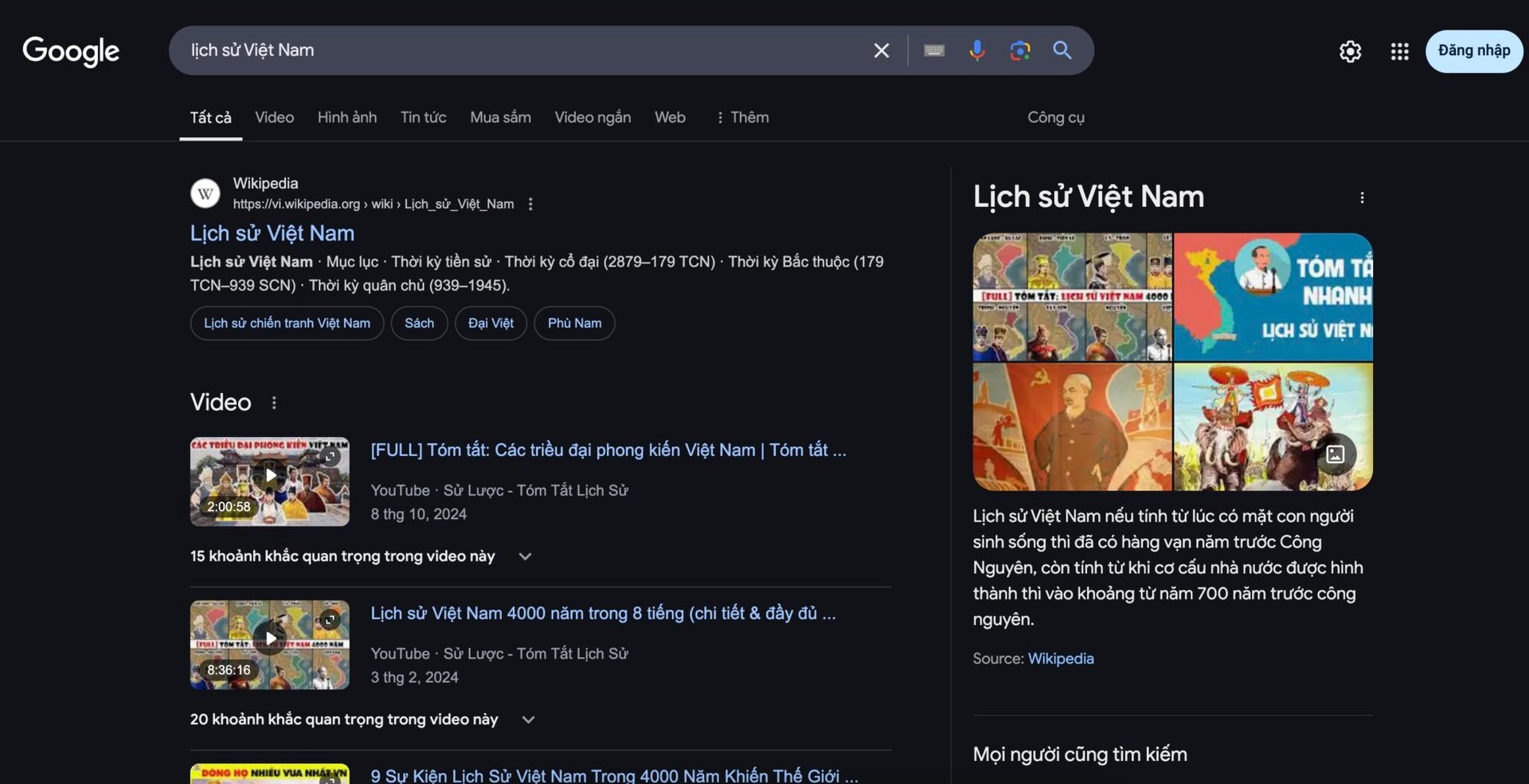This screenshot has height=784, width=1529.
Task: Open the knowledge panel three-dot menu
Action: (1362, 197)
